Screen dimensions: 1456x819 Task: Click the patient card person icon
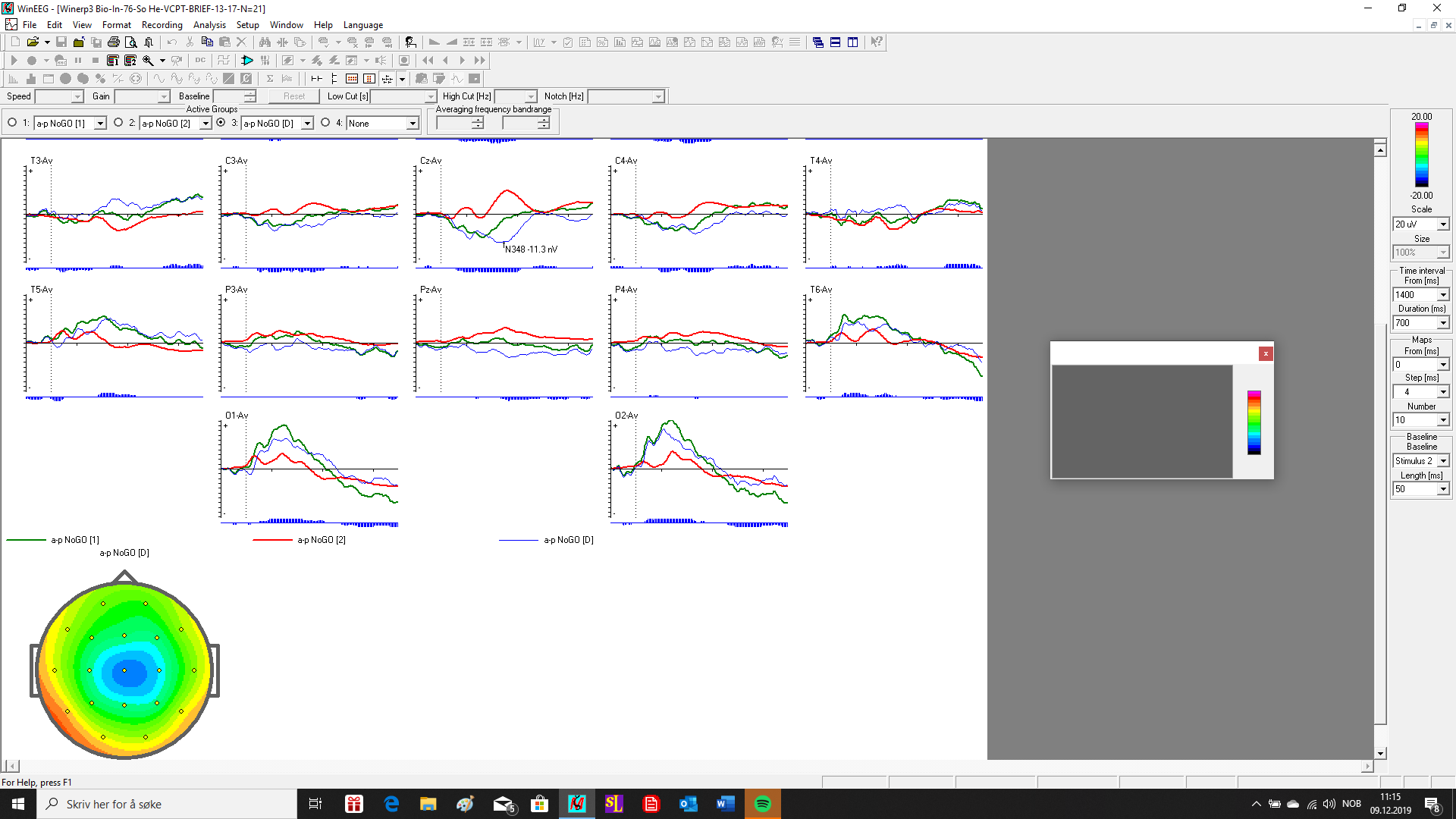[x=410, y=42]
